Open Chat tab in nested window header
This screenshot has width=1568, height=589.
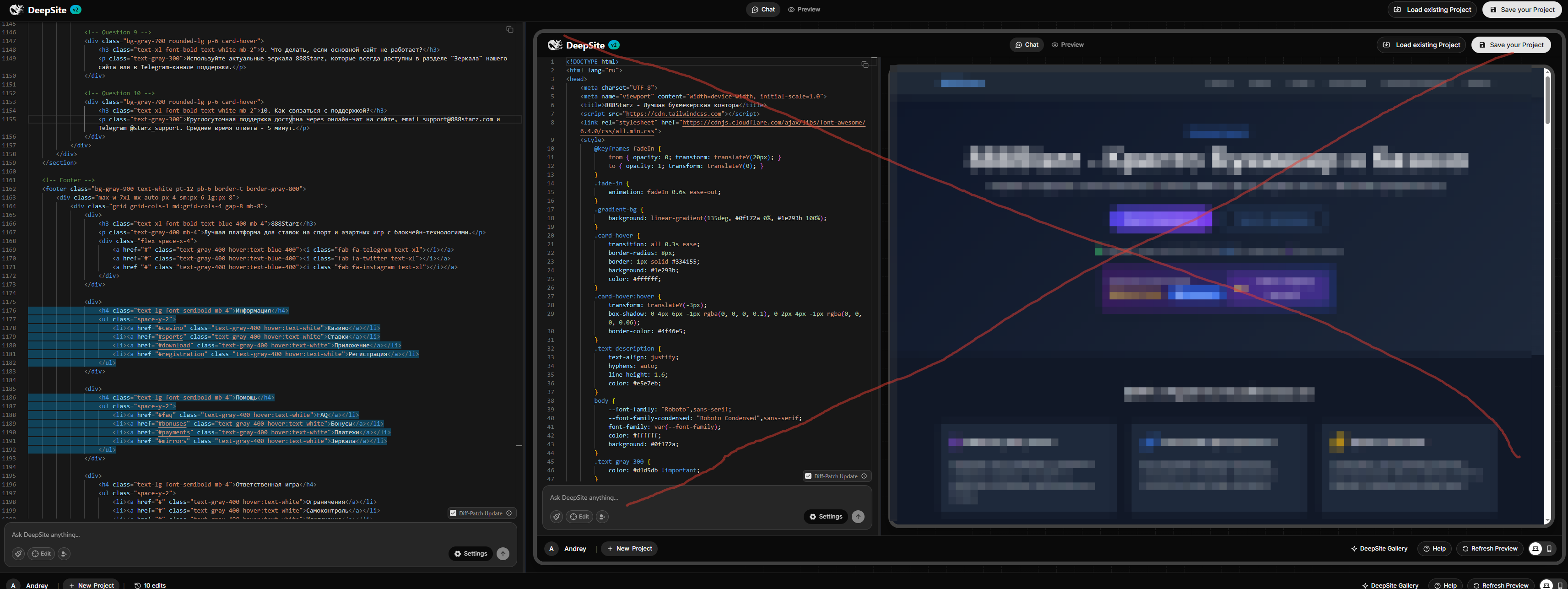click(x=1026, y=44)
